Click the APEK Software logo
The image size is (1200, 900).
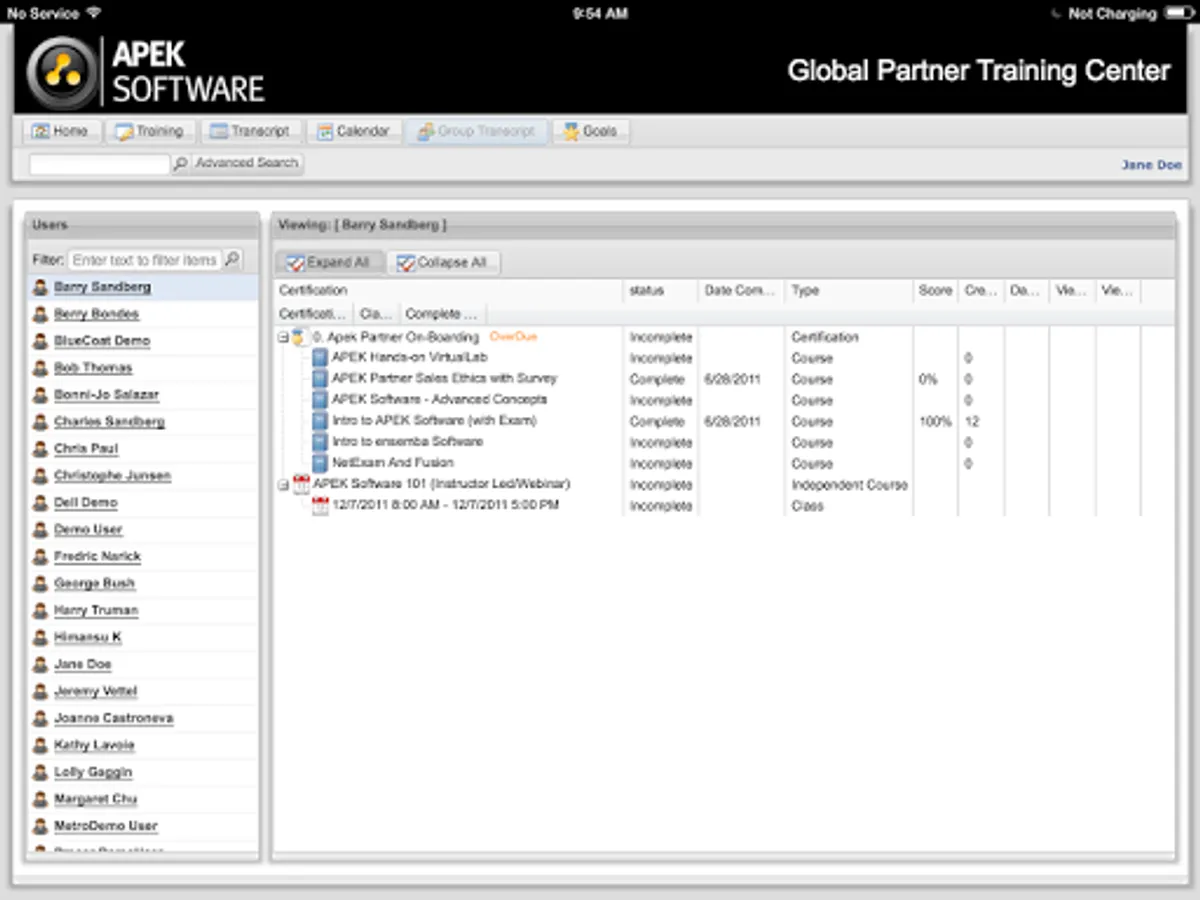[146, 71]
